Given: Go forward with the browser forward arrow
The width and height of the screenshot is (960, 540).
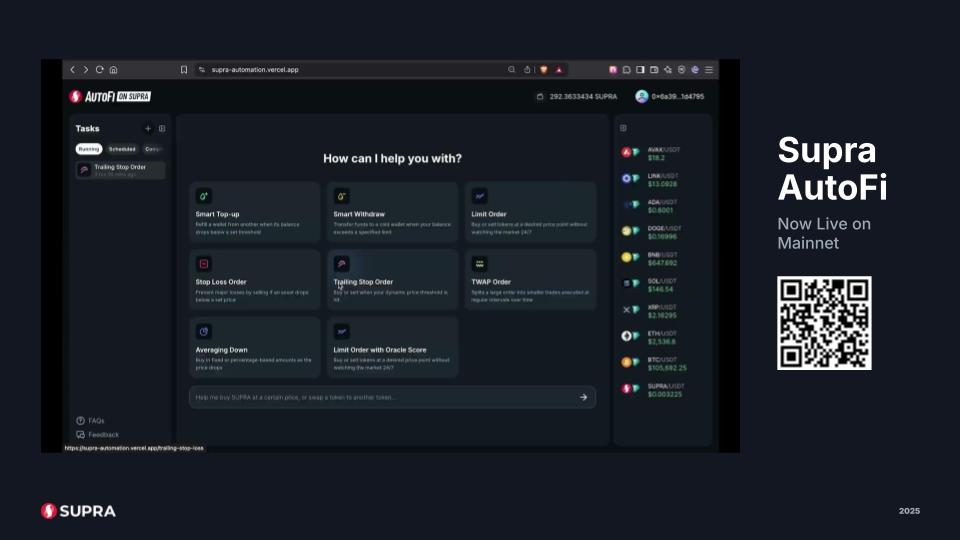Looking at the screenshot, I should click(86, 70).
